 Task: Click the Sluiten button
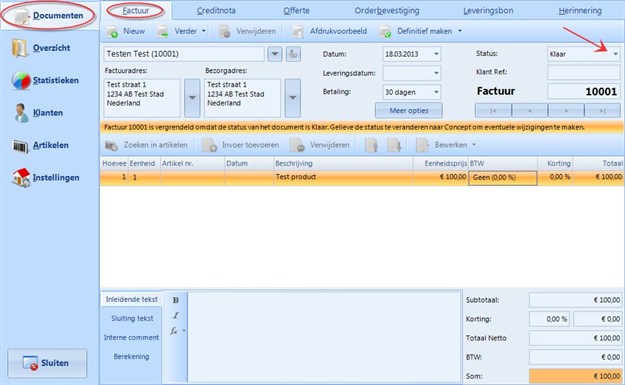click(x=47, y=363)
